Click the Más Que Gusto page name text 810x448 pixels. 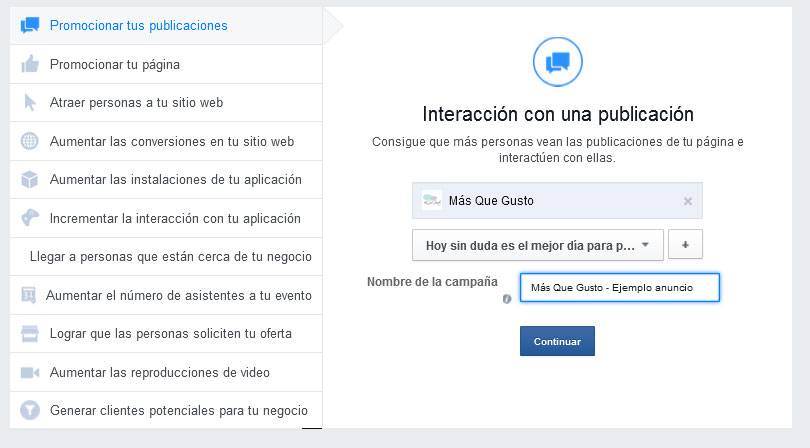tap(491, 200)
